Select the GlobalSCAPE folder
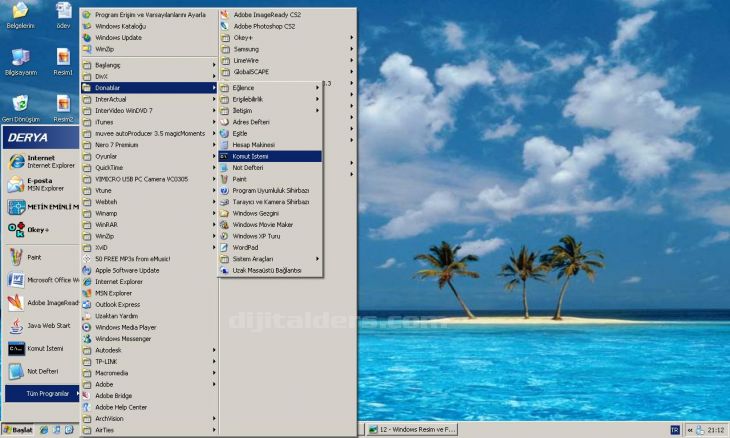This screenshot has width=730, height=438. click(x=287, y=72)
